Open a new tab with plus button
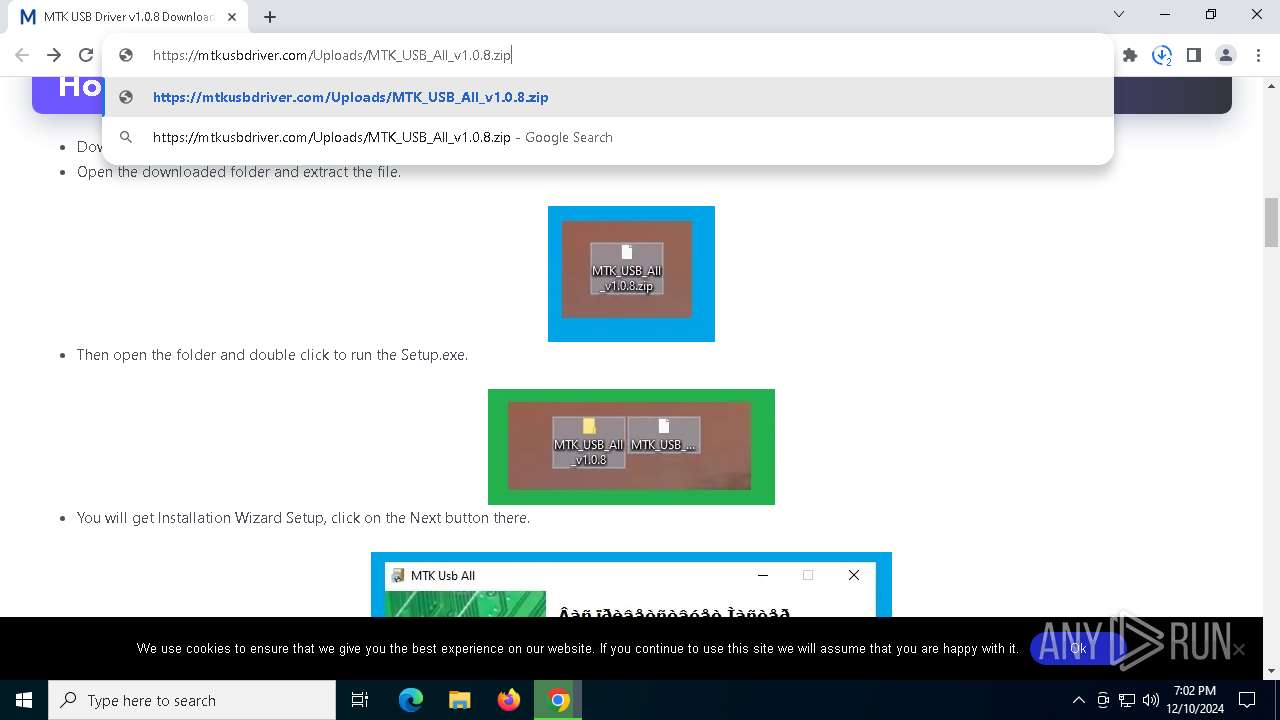 pyautogui.click(x=270, y=16)
